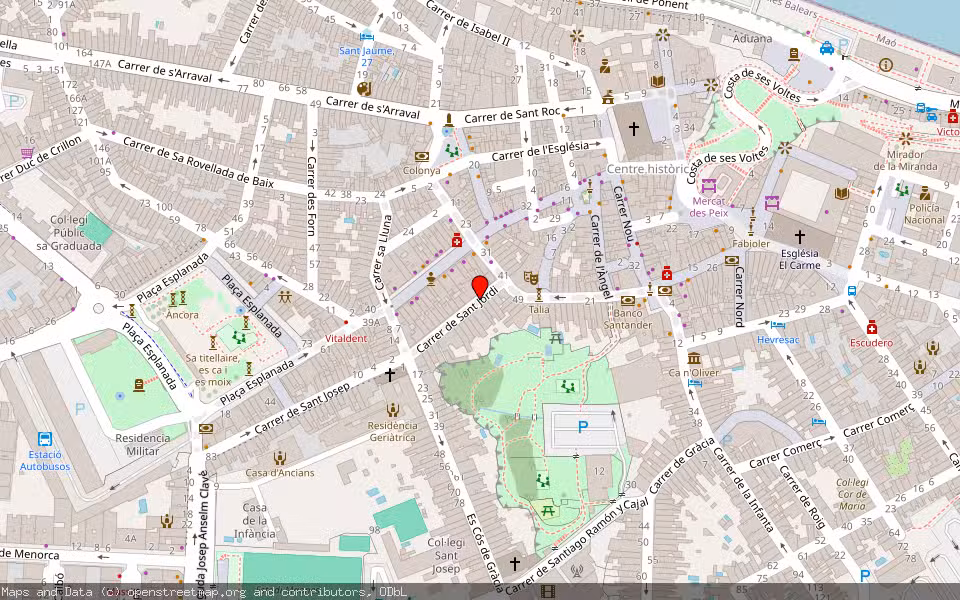Click the Policía Nacional police icon
The height and width of the screenshot is (600, 960).
tap(924, 193)
